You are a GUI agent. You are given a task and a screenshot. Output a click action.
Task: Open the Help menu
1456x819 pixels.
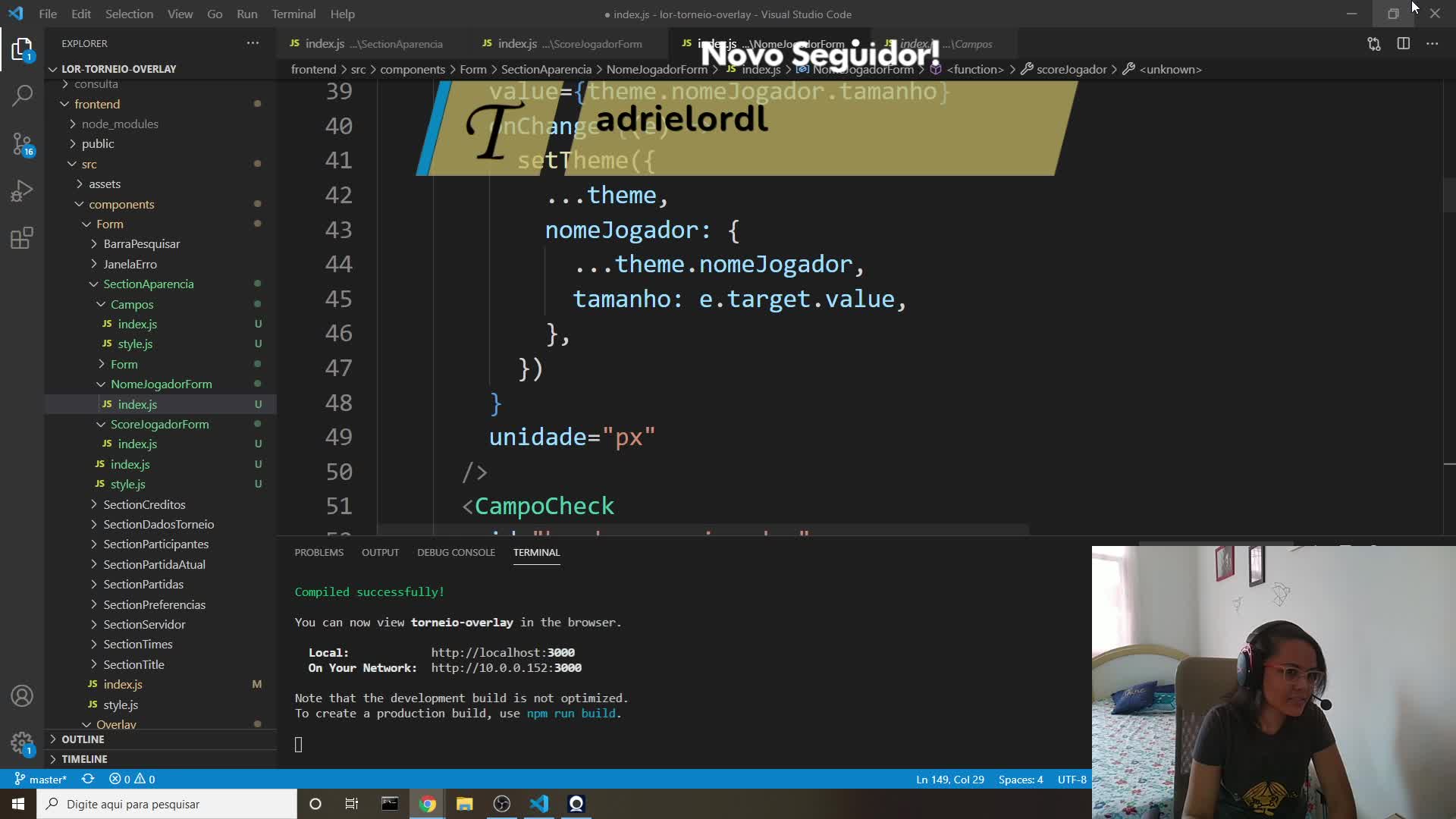(342, 14)
